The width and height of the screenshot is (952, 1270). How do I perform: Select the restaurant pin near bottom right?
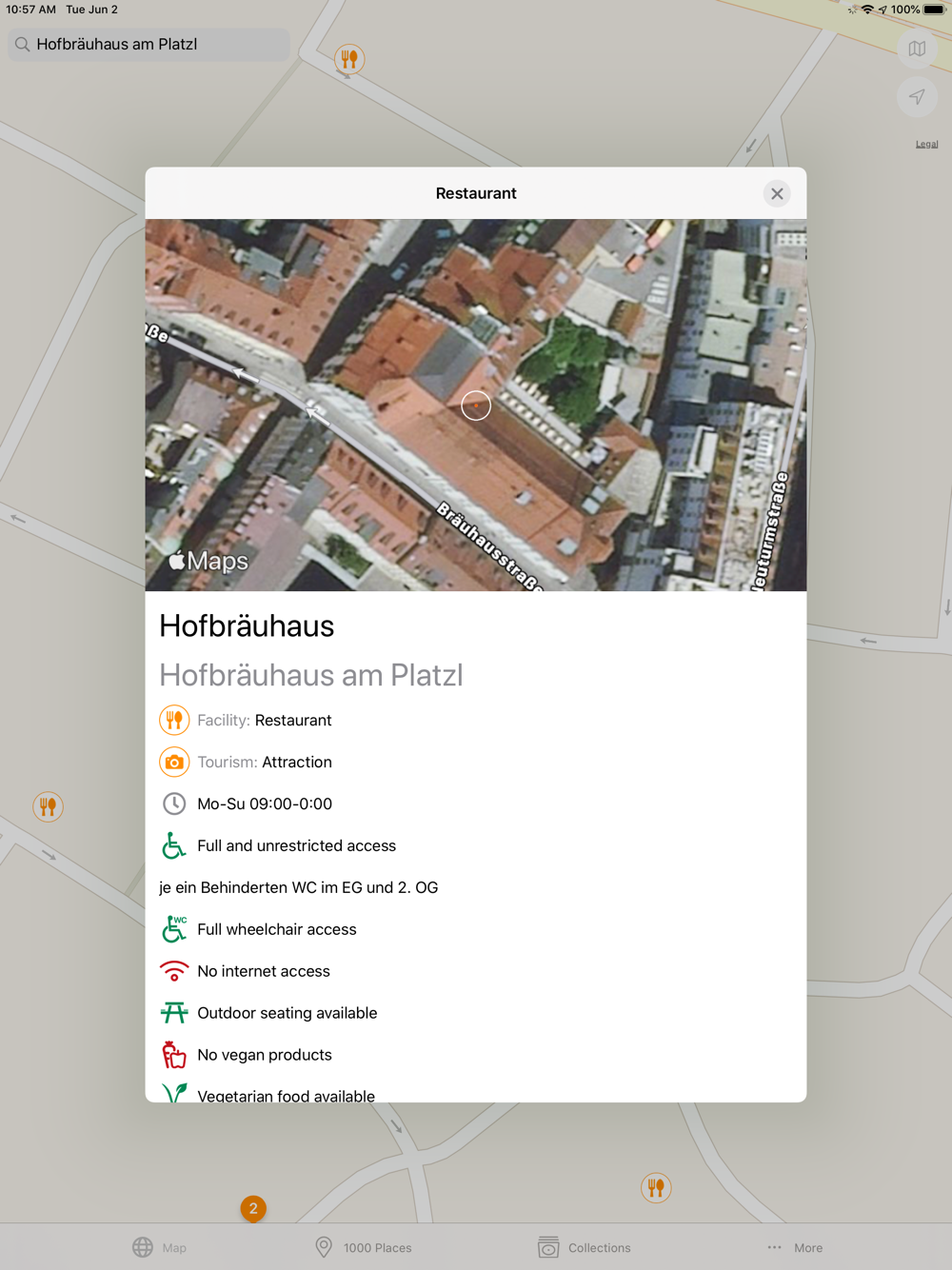pos(656,1187)
